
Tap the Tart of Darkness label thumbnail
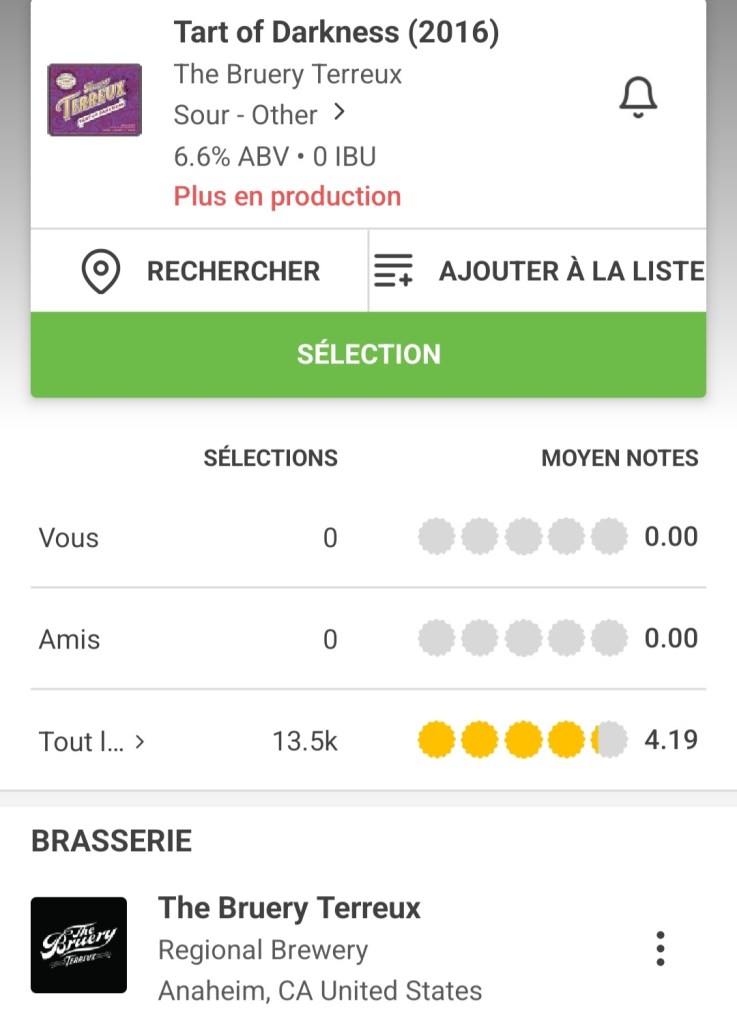(95, 100)
